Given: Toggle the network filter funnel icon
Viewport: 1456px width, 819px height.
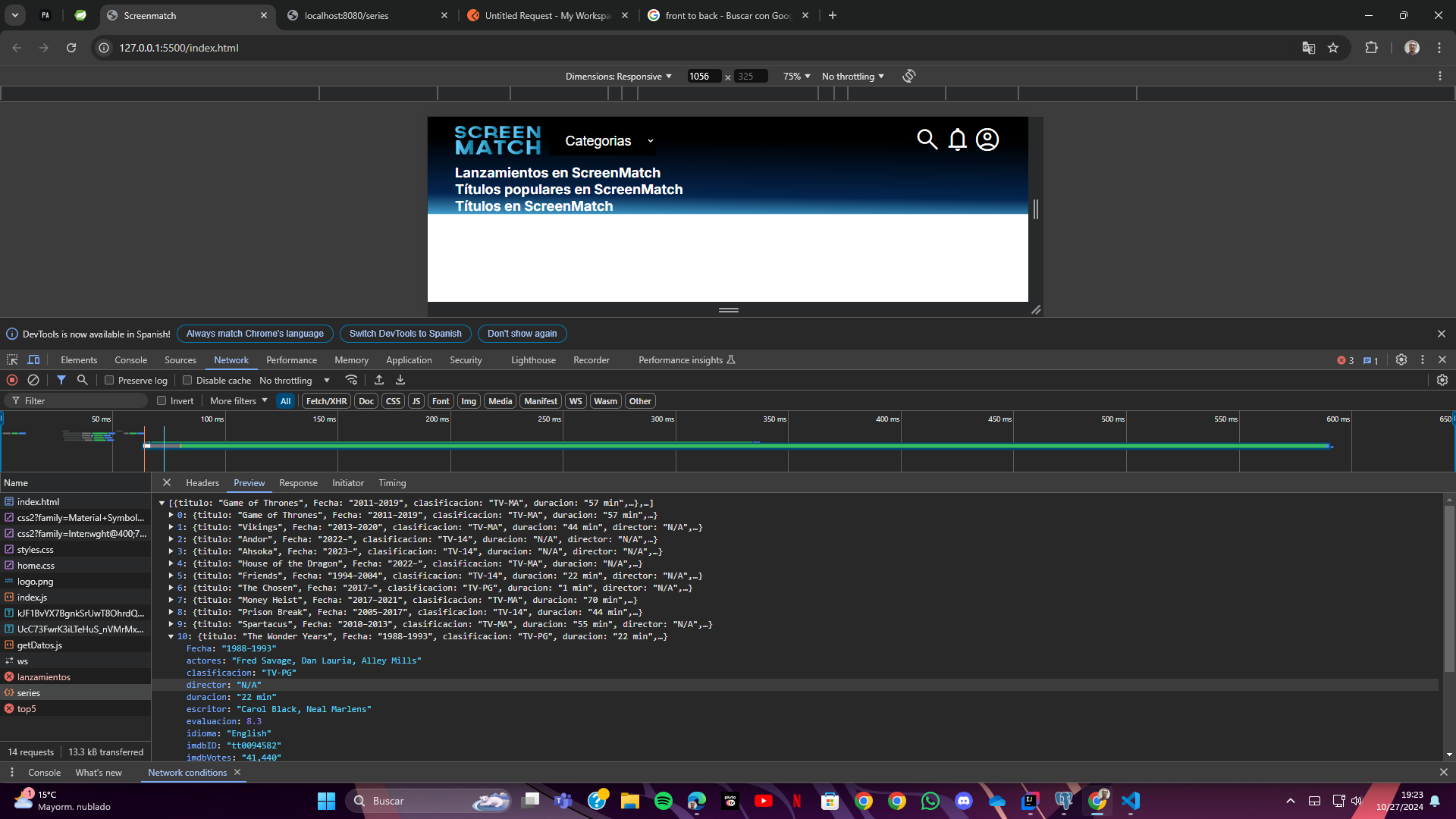Looking at the screenshot, I should 61,380.
